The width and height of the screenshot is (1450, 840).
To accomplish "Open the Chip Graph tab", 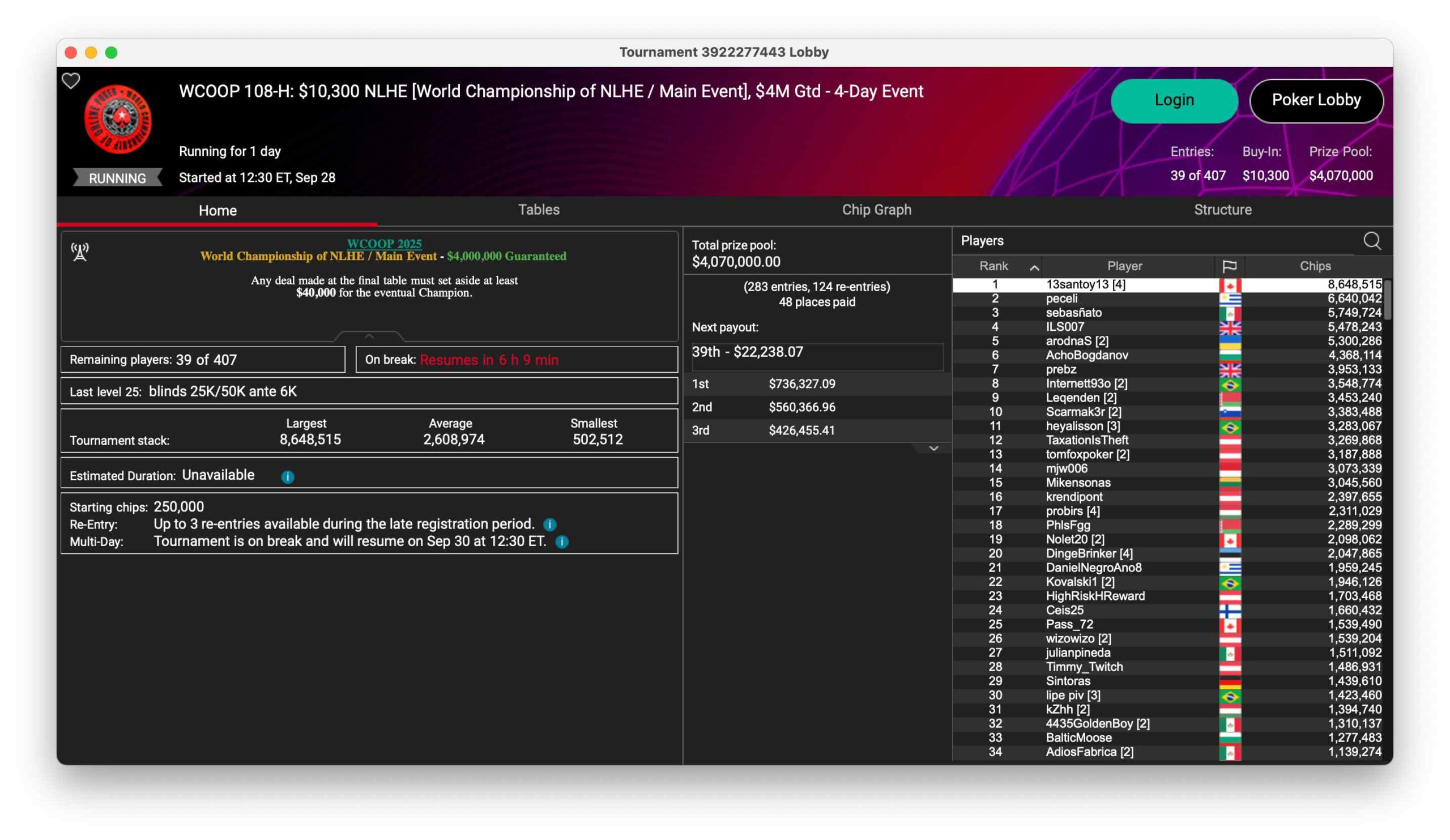I will 876,210.
